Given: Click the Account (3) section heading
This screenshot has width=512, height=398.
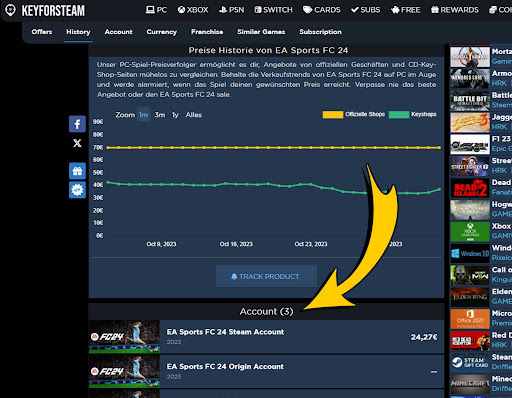Looking at the screenshot, I should 266,312.
